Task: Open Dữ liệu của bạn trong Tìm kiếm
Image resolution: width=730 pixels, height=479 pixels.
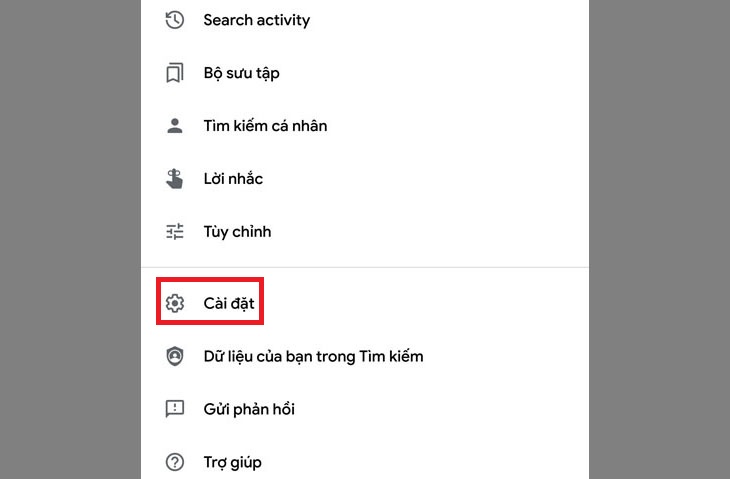Action: [x=313, y=356]
